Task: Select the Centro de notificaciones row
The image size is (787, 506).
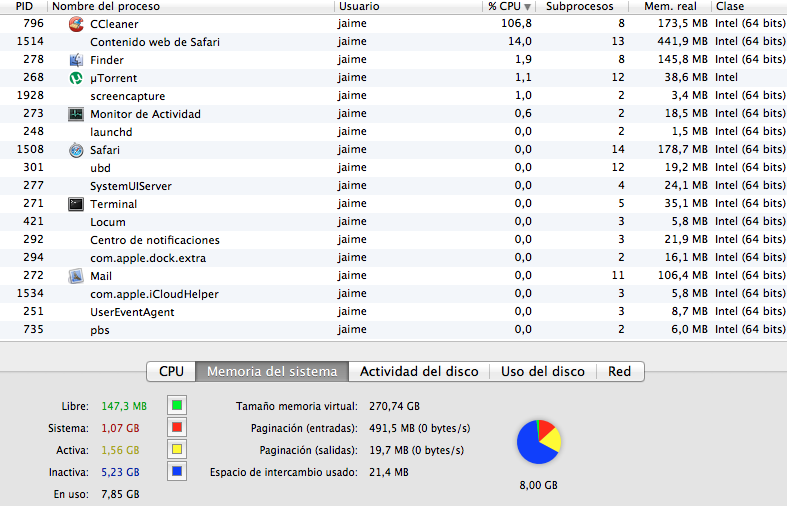Action: tap(394, 240)
